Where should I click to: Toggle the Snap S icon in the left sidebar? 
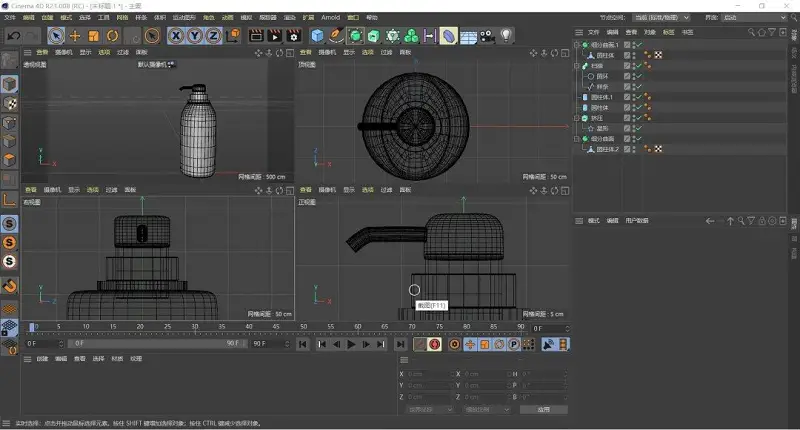pyautogui.click(x=9, y=224)
